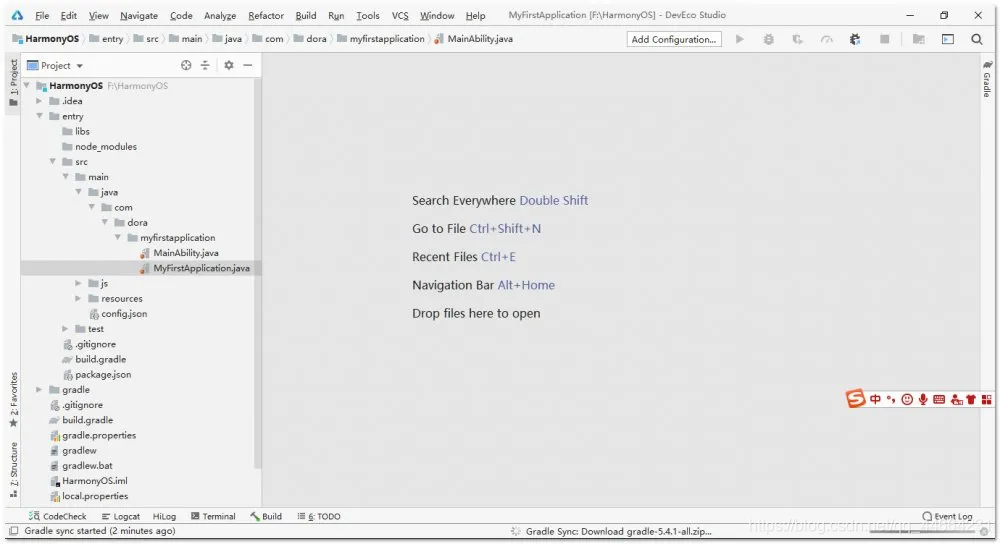Click the tool windows toggle icon in status bar

pos(13,531)
